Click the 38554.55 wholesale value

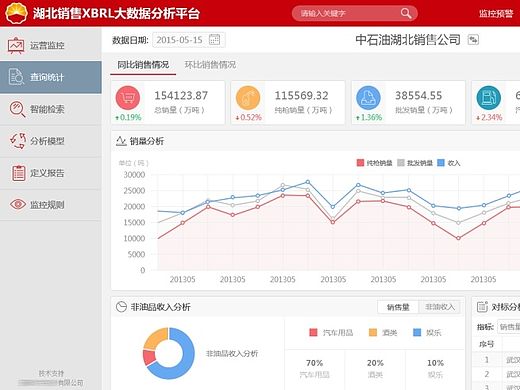point(418,96)
